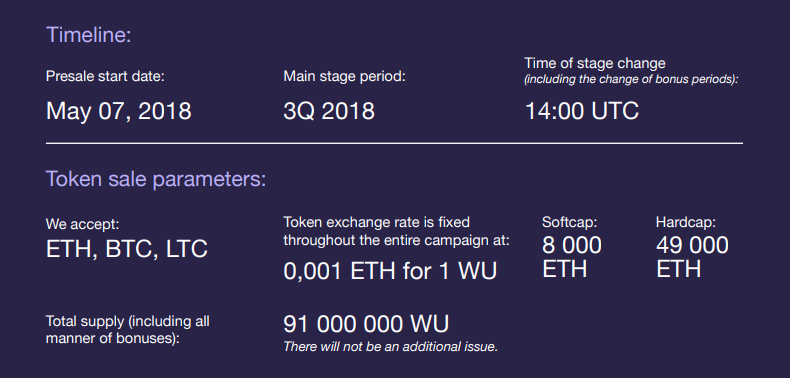Select the 49 000 ETH hardcap value

[x=692, y=257]
